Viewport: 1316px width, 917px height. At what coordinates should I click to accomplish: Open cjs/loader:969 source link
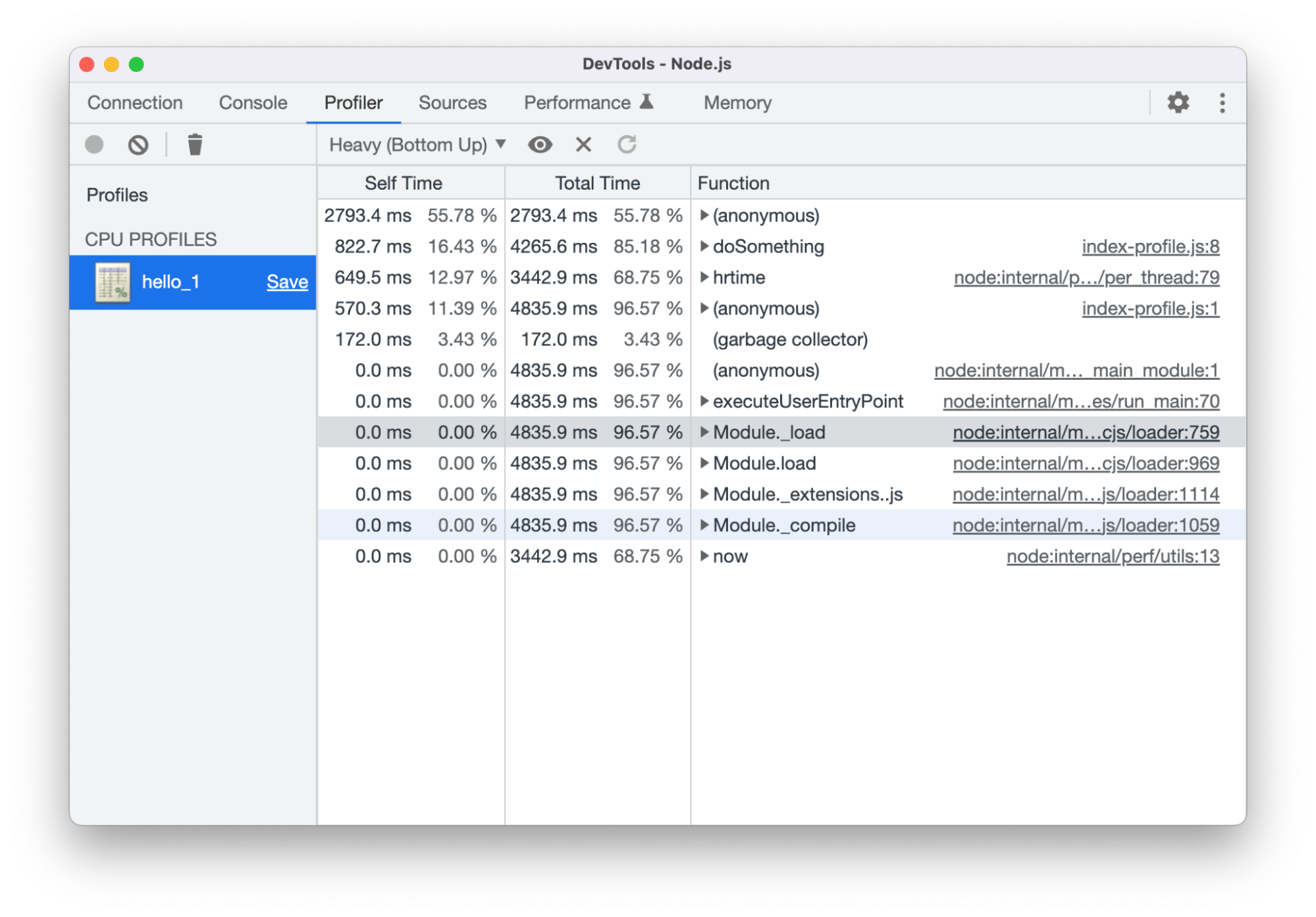pos(1086,463)
